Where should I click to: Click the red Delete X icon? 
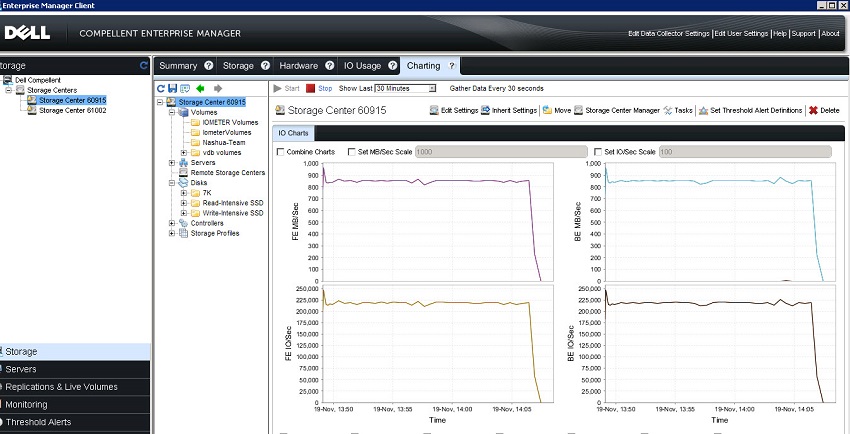pos(813,110)
